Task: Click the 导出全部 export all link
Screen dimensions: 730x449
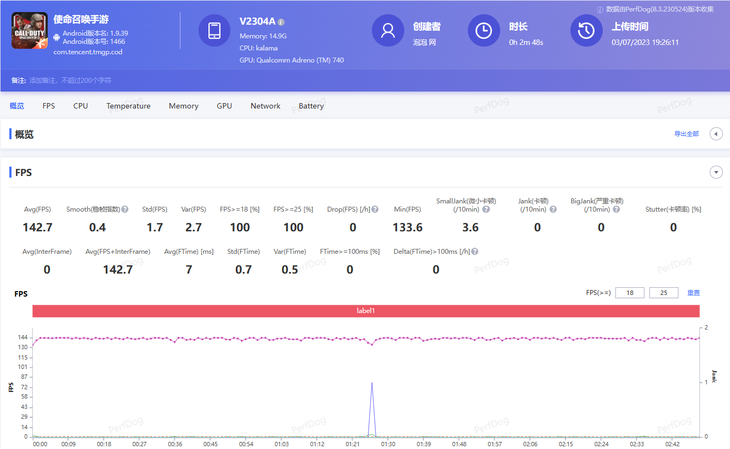Action: point(686,133)
